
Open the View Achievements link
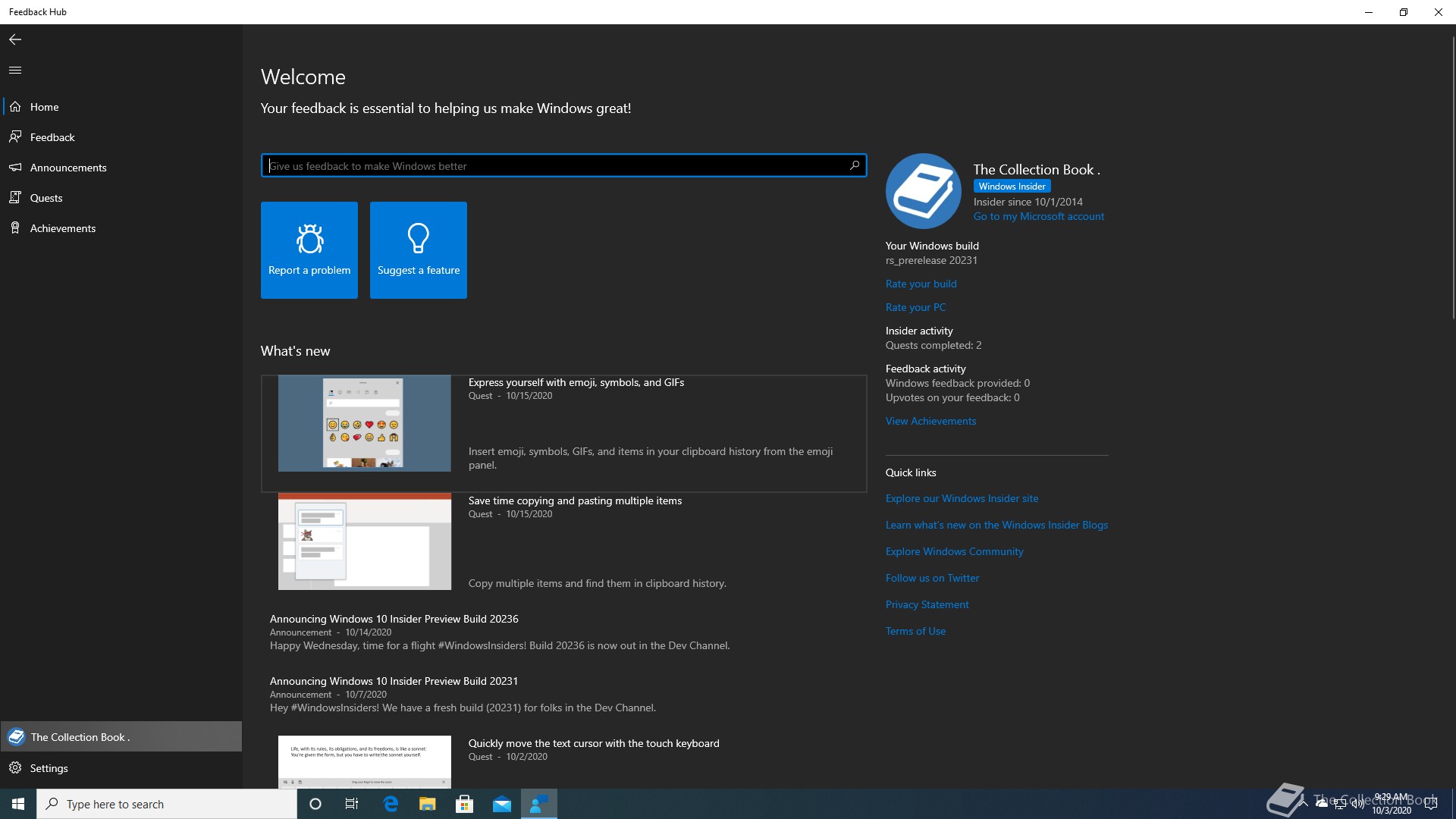pyautogui.click(x=930, y=421)
